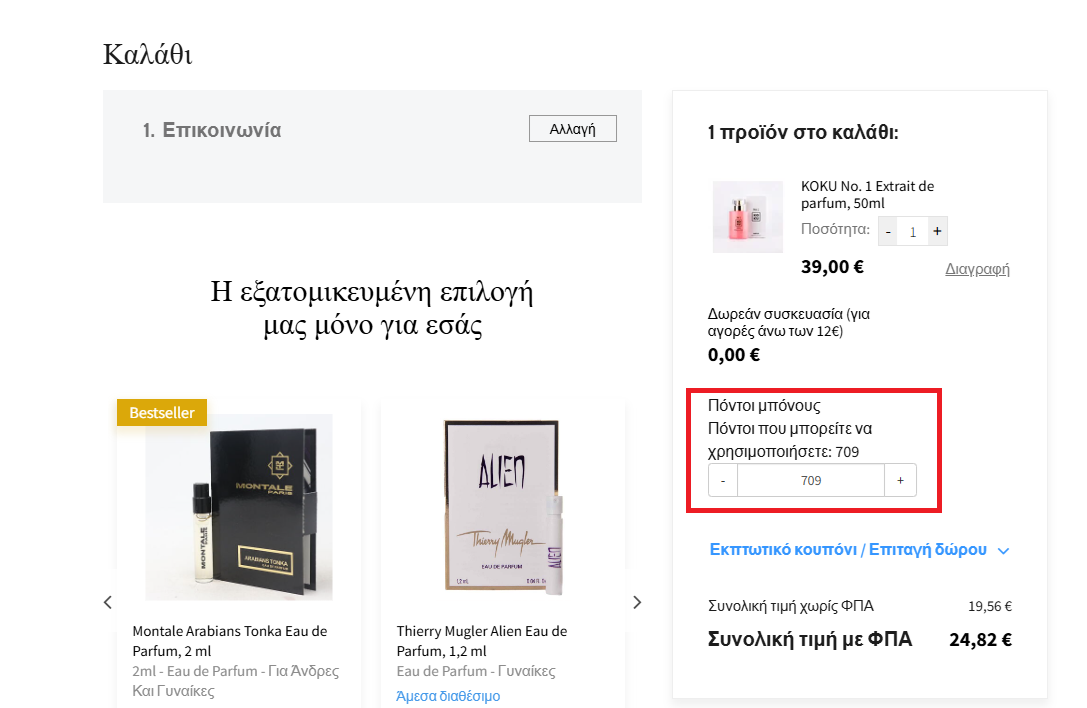Click the bonus points 709 input field

(811, 481)
